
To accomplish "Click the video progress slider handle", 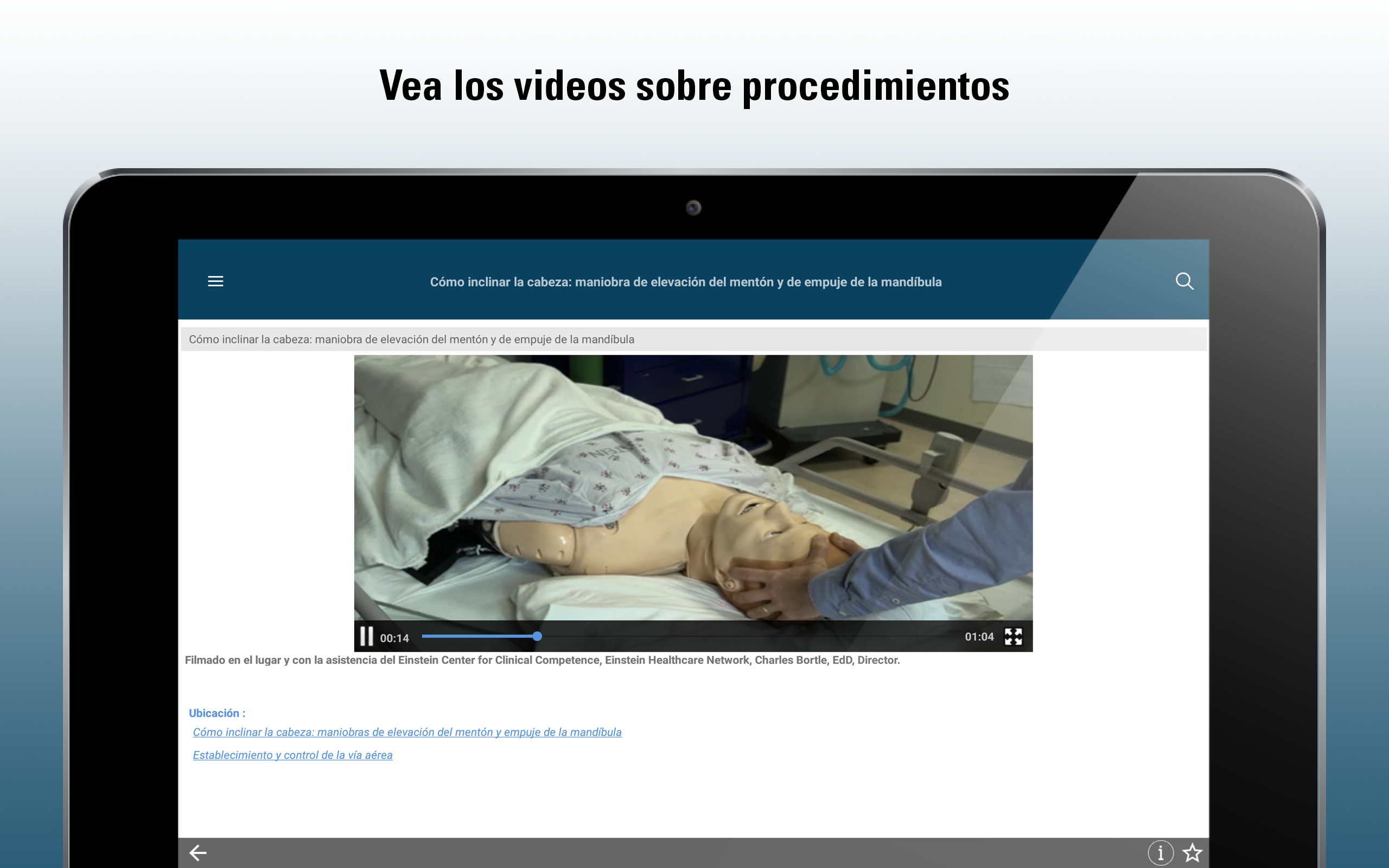I will [x=537, y=636].
